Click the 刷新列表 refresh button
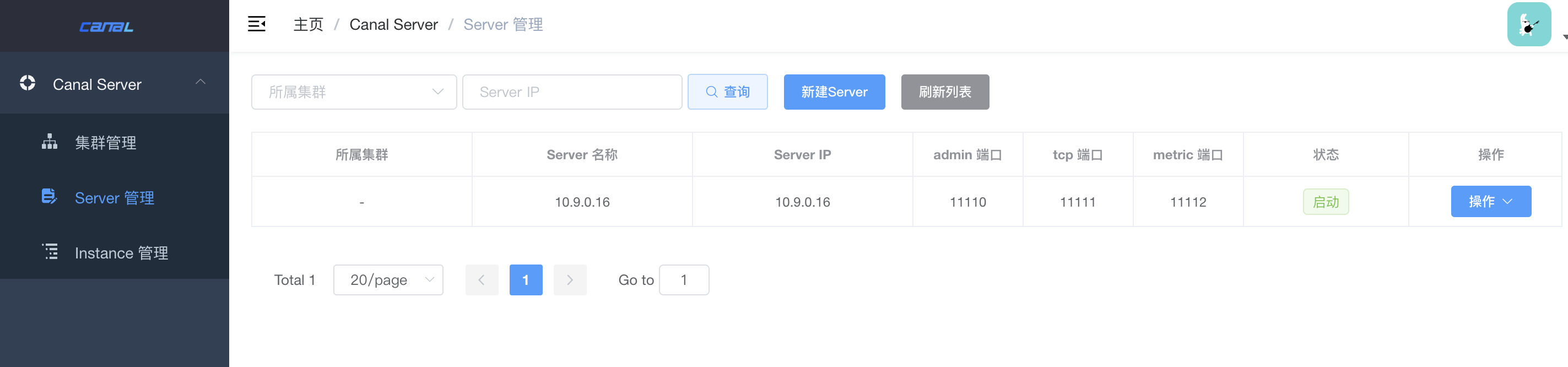Image resolution: width=1568 pixels, height=367 pixels. pyautogui.click(x=945, y=92)
